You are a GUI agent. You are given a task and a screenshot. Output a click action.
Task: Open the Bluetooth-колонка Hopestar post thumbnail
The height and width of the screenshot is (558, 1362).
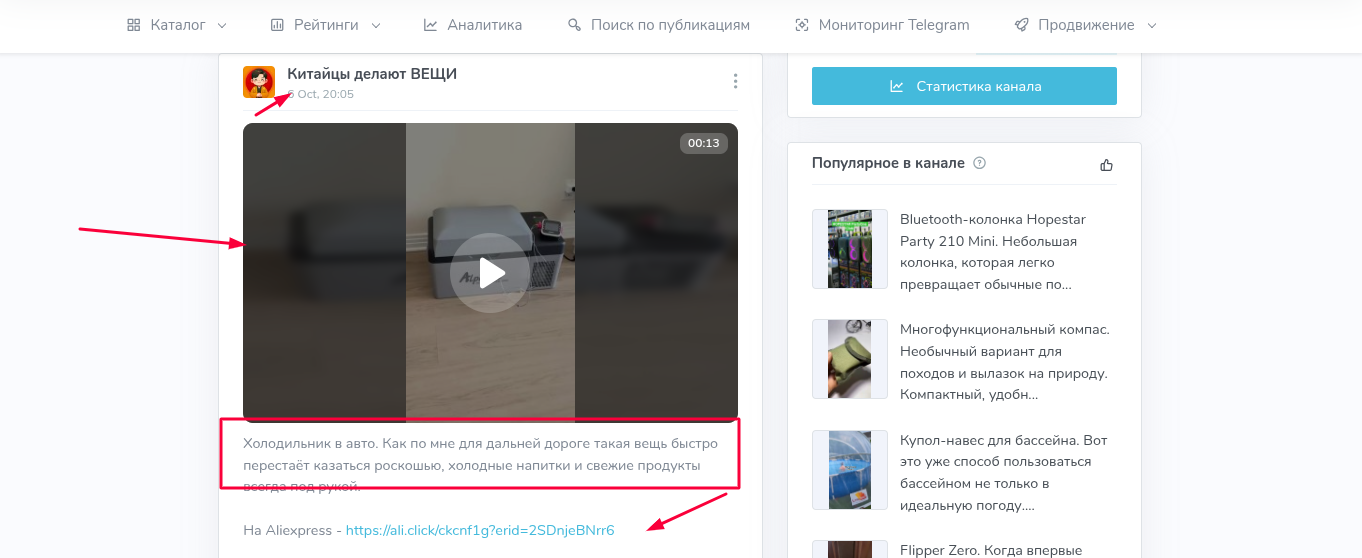[x=850, y=249]
